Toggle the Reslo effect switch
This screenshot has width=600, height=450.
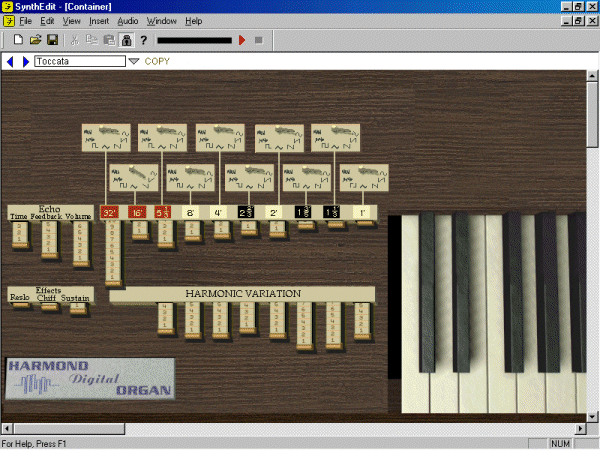click(20, 309)
